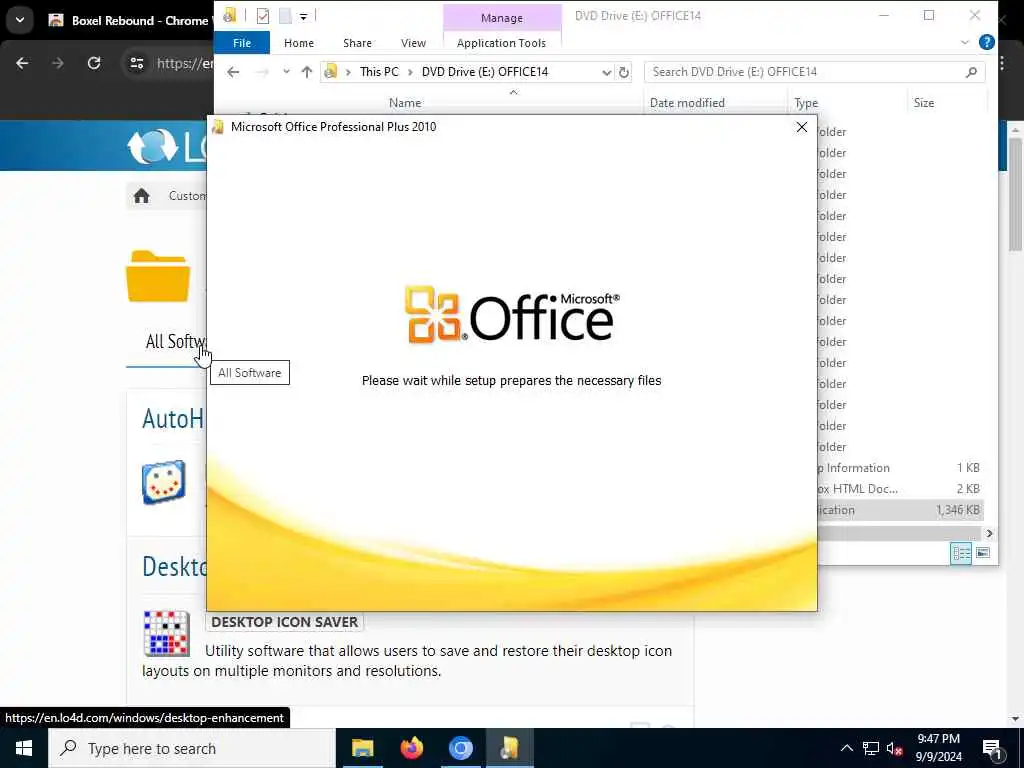This screenshot has width=1024, height=768.
Task: Open the Deskto heading link on LO4D
Action: coord(174,566)
